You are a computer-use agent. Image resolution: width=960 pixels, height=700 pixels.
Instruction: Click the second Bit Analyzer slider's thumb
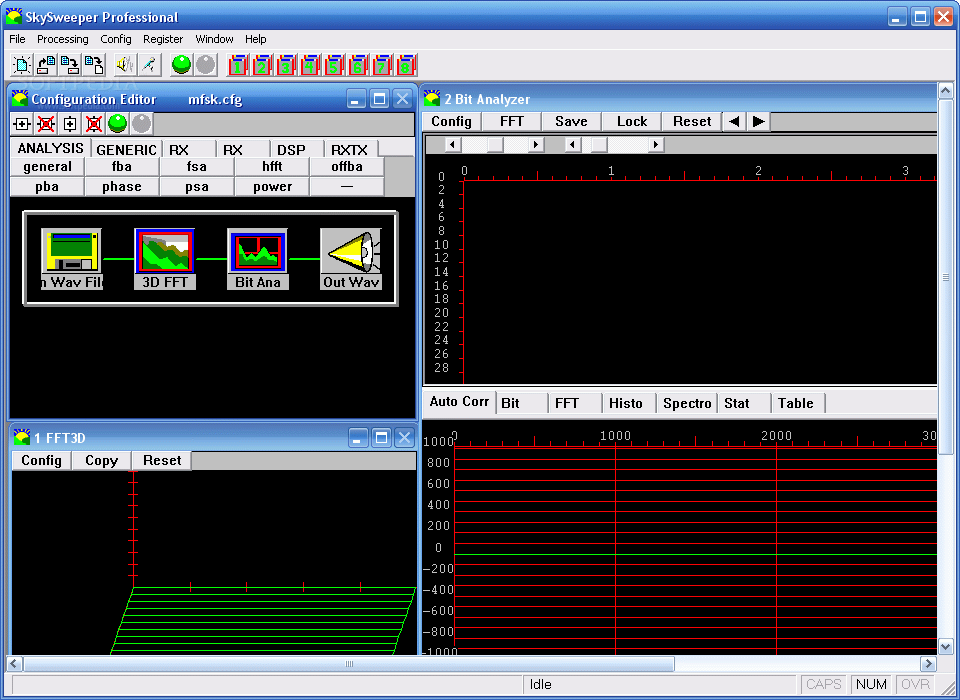click(x=599, y=145)
